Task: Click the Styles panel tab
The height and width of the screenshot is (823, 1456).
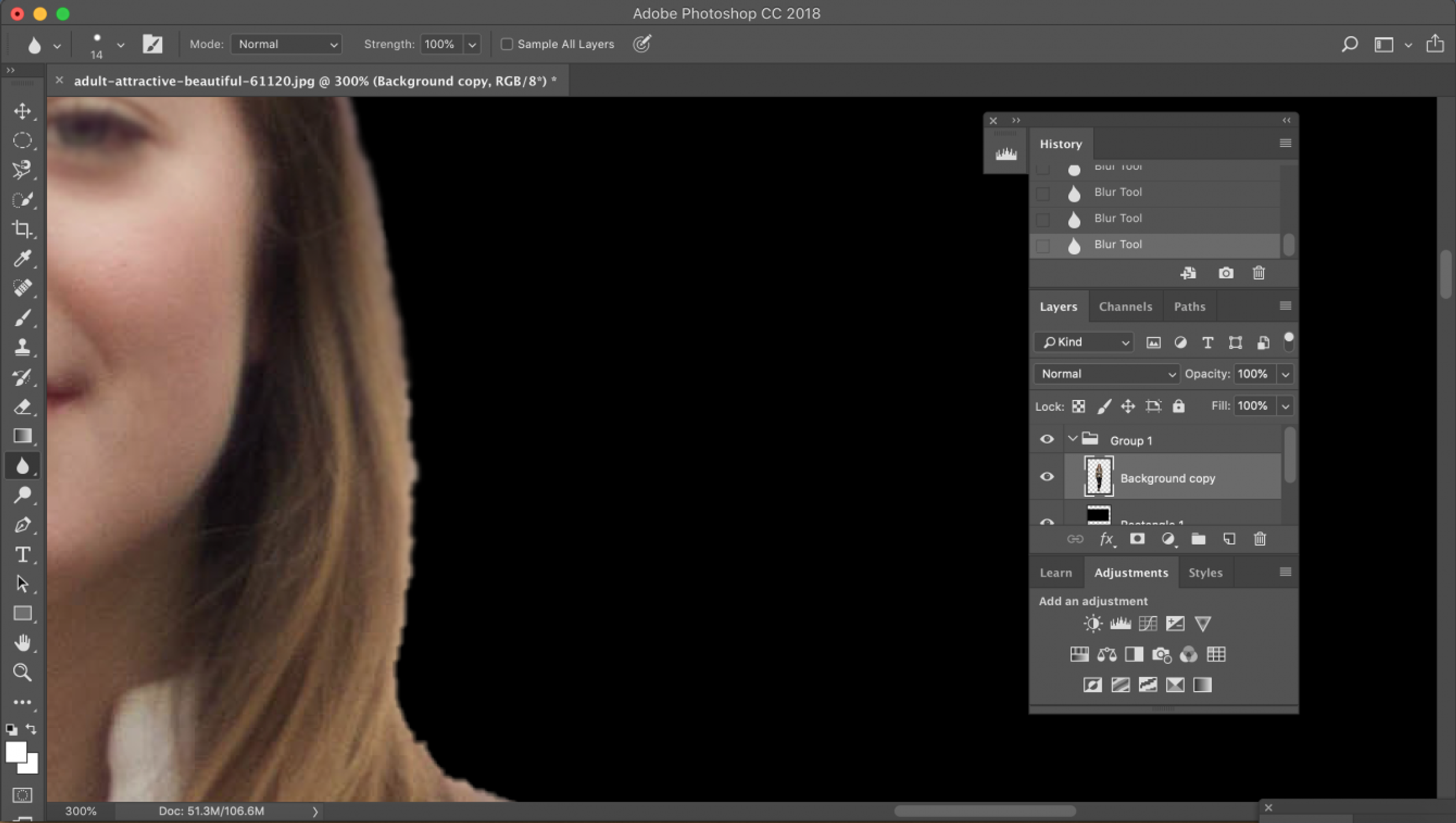Action: click(1205, 572)
